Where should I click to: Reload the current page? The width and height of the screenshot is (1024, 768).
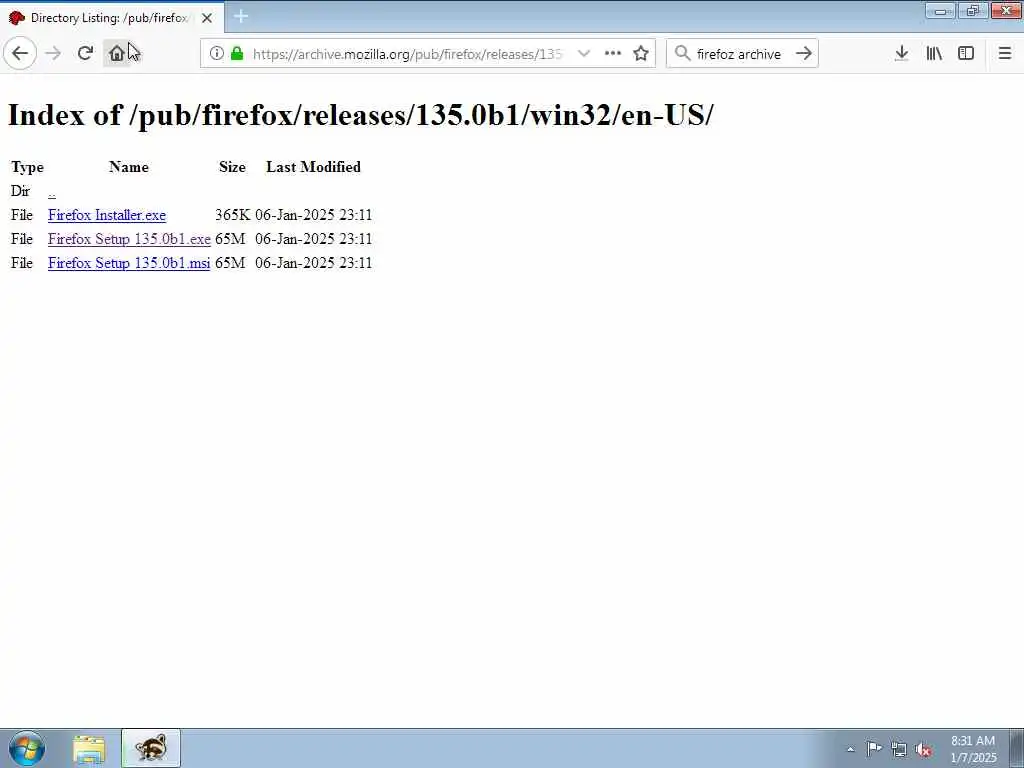[85, 54]
